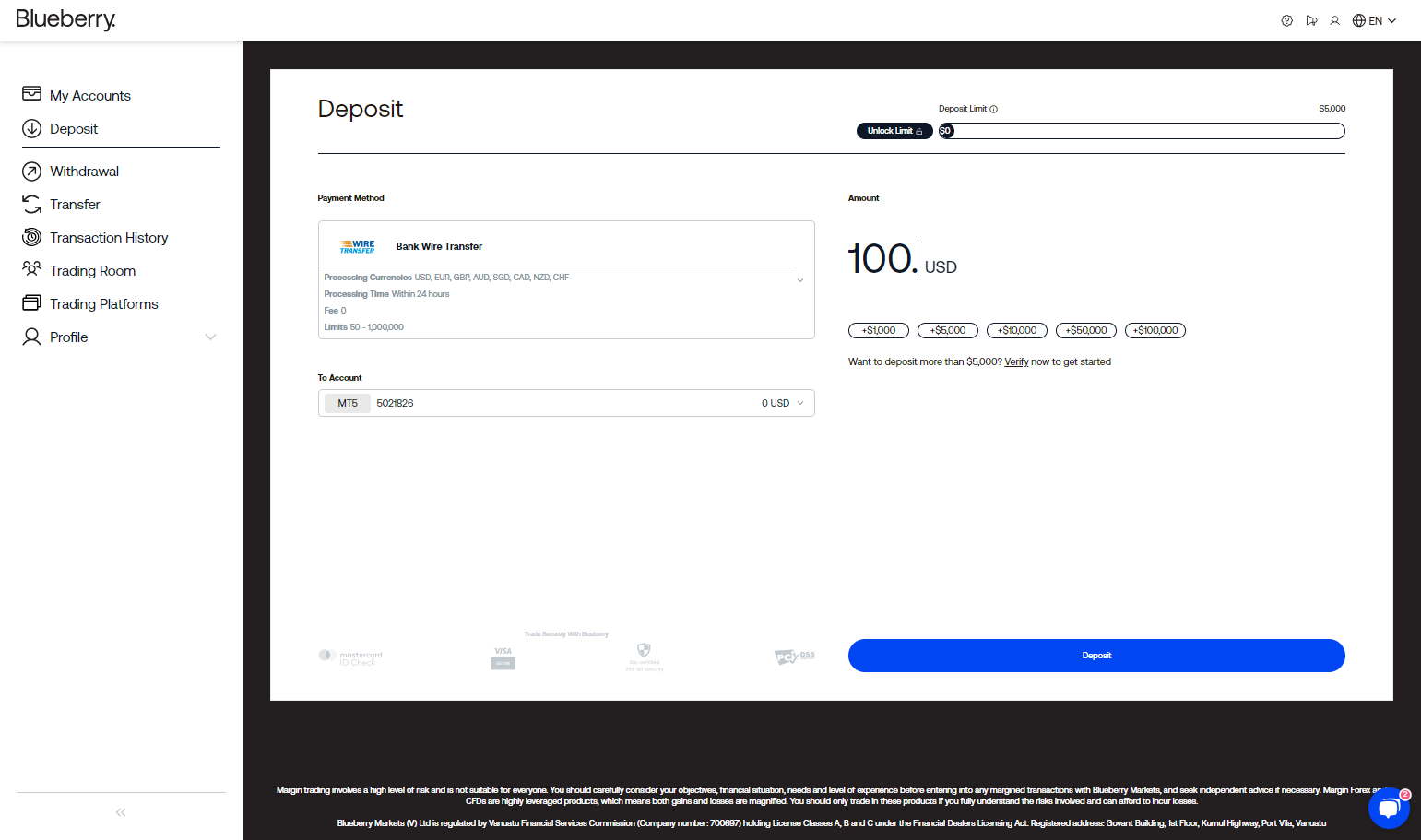Image resolution: width=1421 pixels, height=840 pixels.
Task: Click the Transfer arrows icon in sidebar
Action: click(31, 205)
